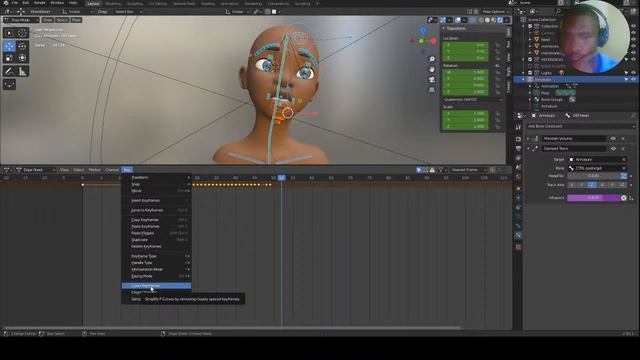Click the Only Show Selected arrow in dope sheet
This screenshot has height=360, width=640.
(419, 170)
